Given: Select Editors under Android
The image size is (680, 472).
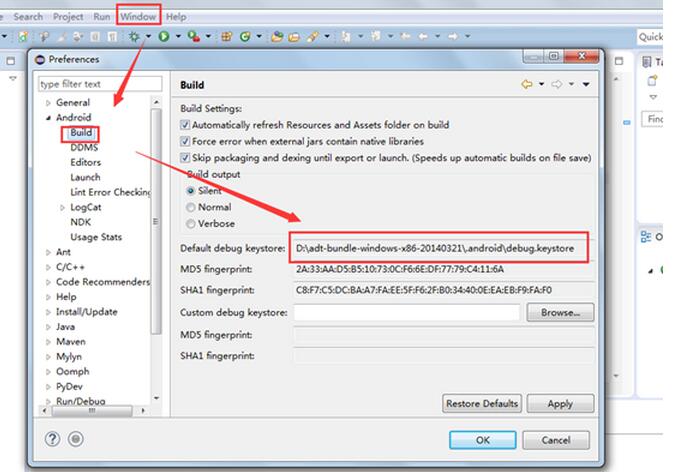Looking at the screenshot, I should [86, 162].
